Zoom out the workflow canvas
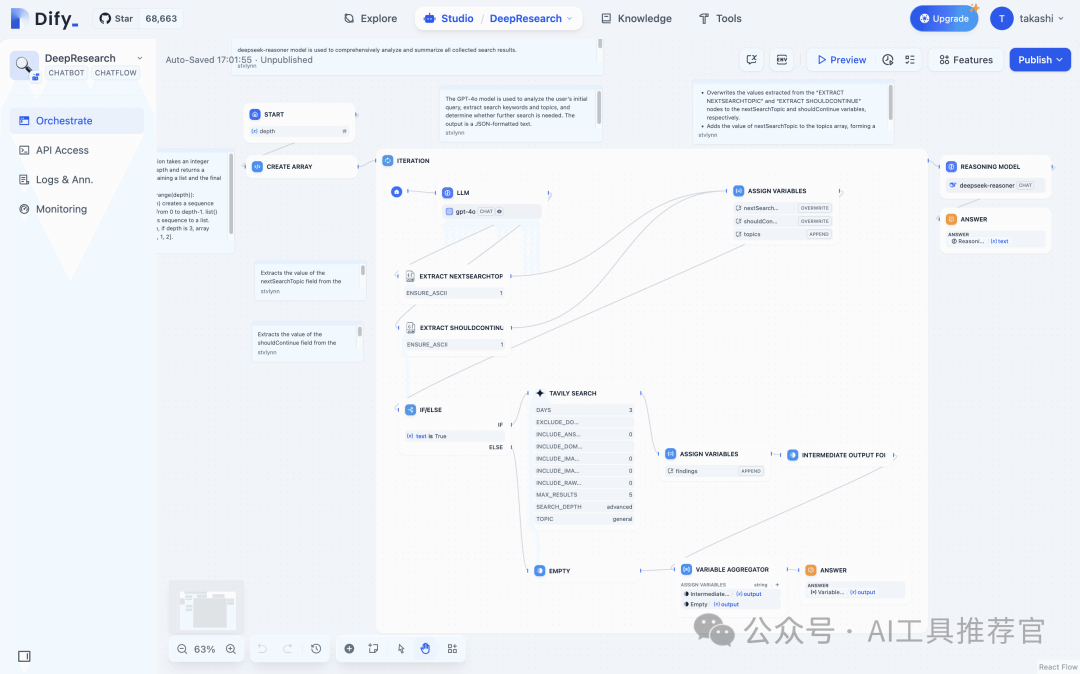1080x674 pixels. 182,649
